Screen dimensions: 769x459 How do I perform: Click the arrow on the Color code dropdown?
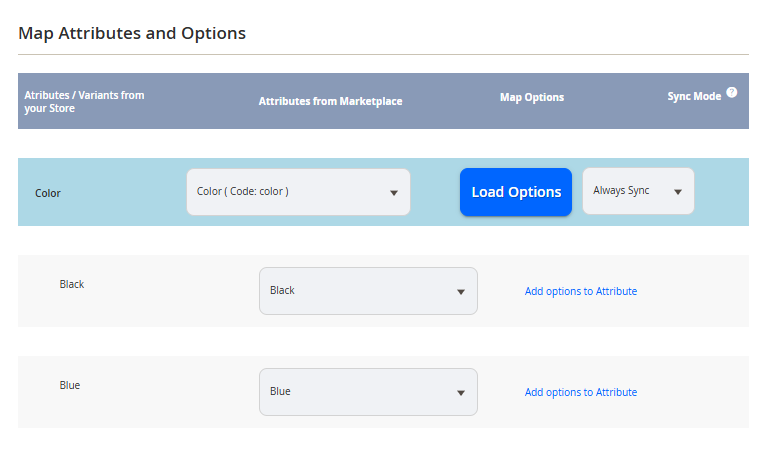click(x=393, y=193)
